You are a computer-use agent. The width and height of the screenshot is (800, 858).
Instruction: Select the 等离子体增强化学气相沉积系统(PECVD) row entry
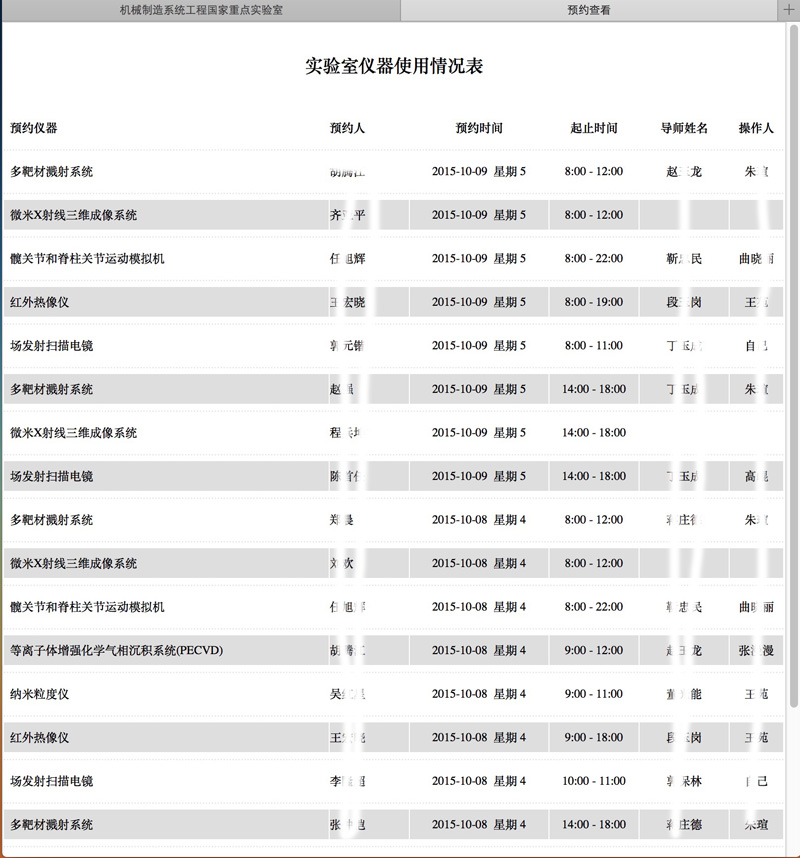tap(116, 650)
